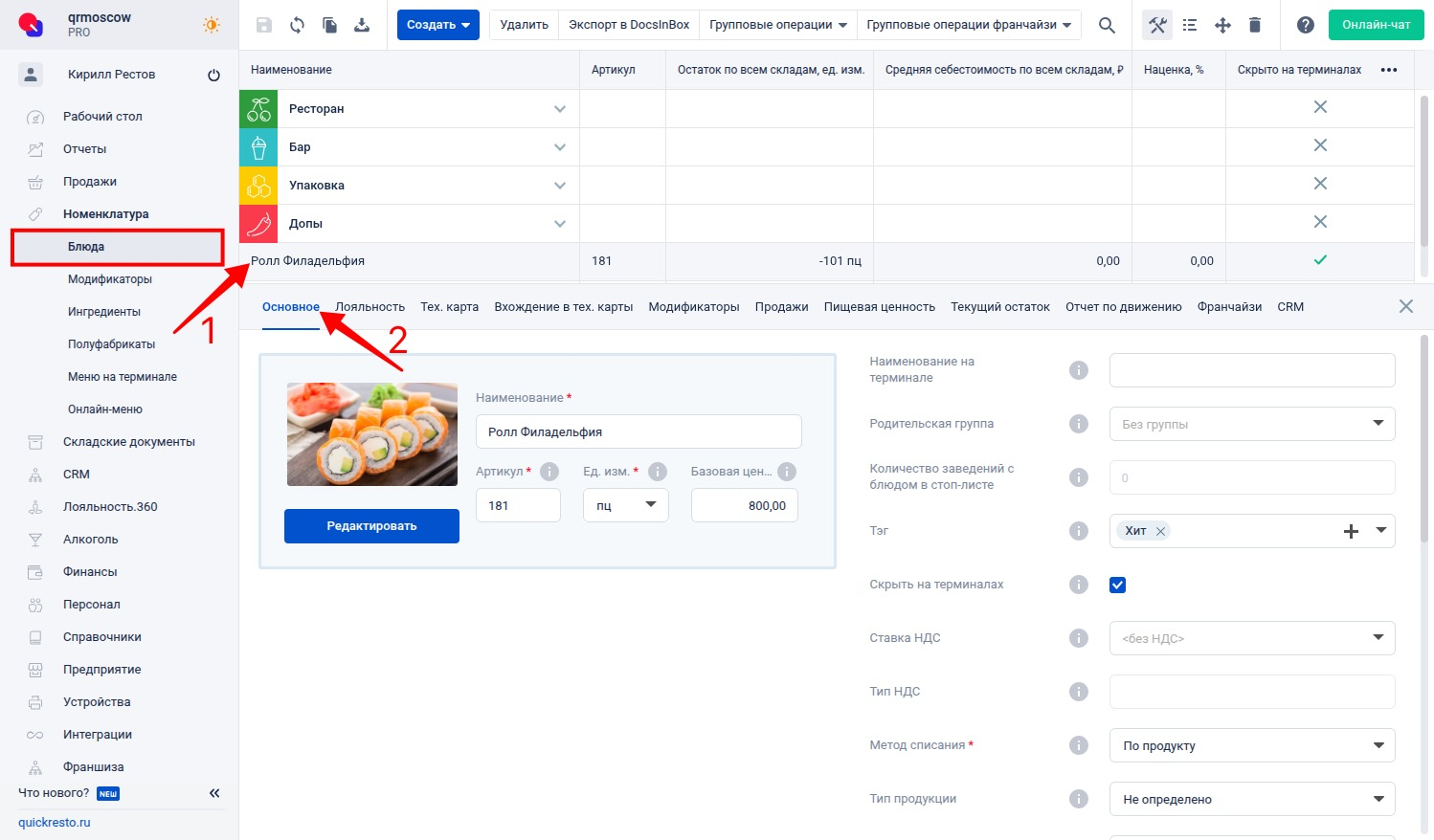The image size is (1434, 840).
Task: Click the trash bin icon in toolbar
Action: tap(1255, 25)
